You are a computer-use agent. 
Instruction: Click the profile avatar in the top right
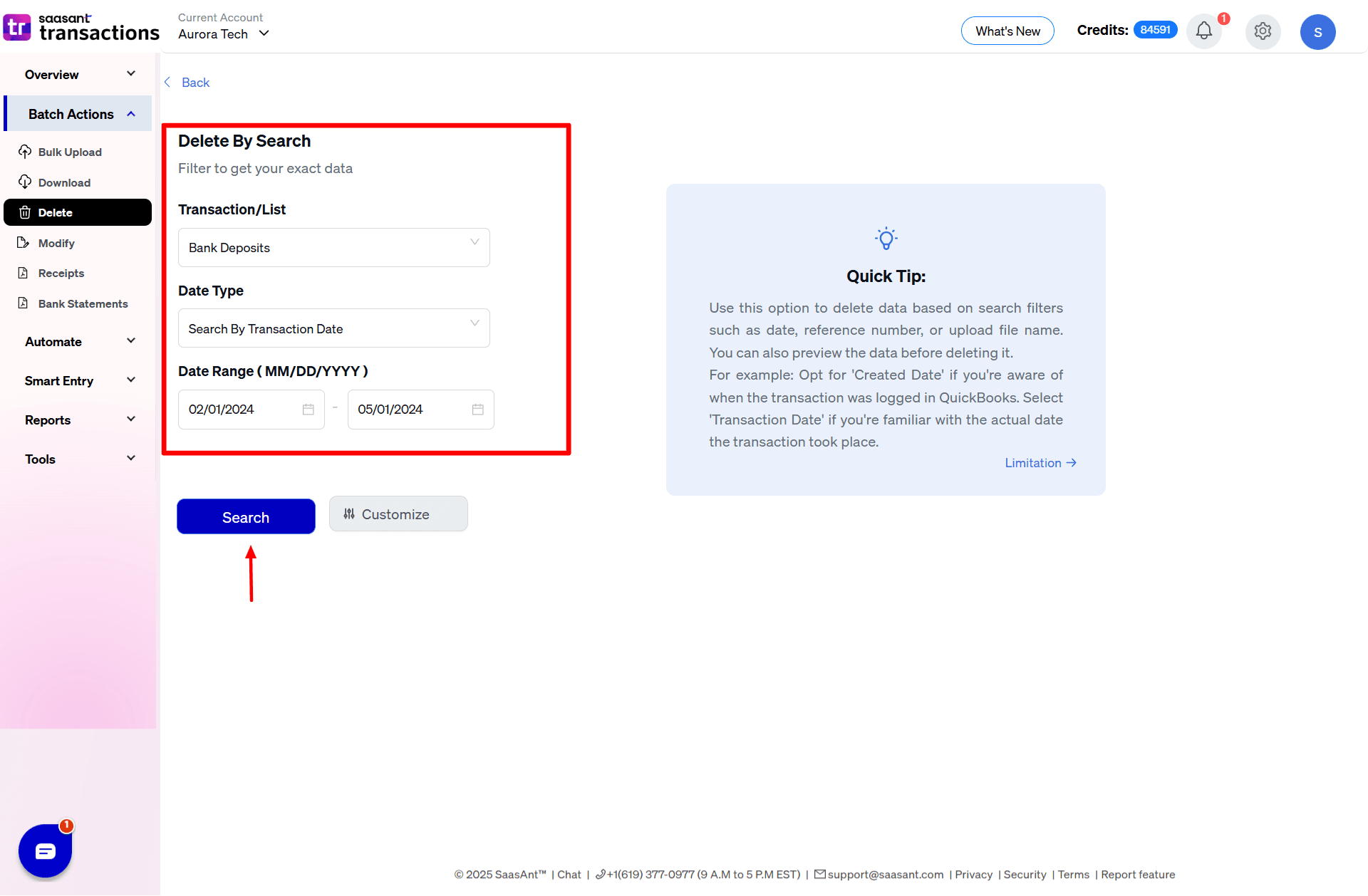tap(1318, 31)
